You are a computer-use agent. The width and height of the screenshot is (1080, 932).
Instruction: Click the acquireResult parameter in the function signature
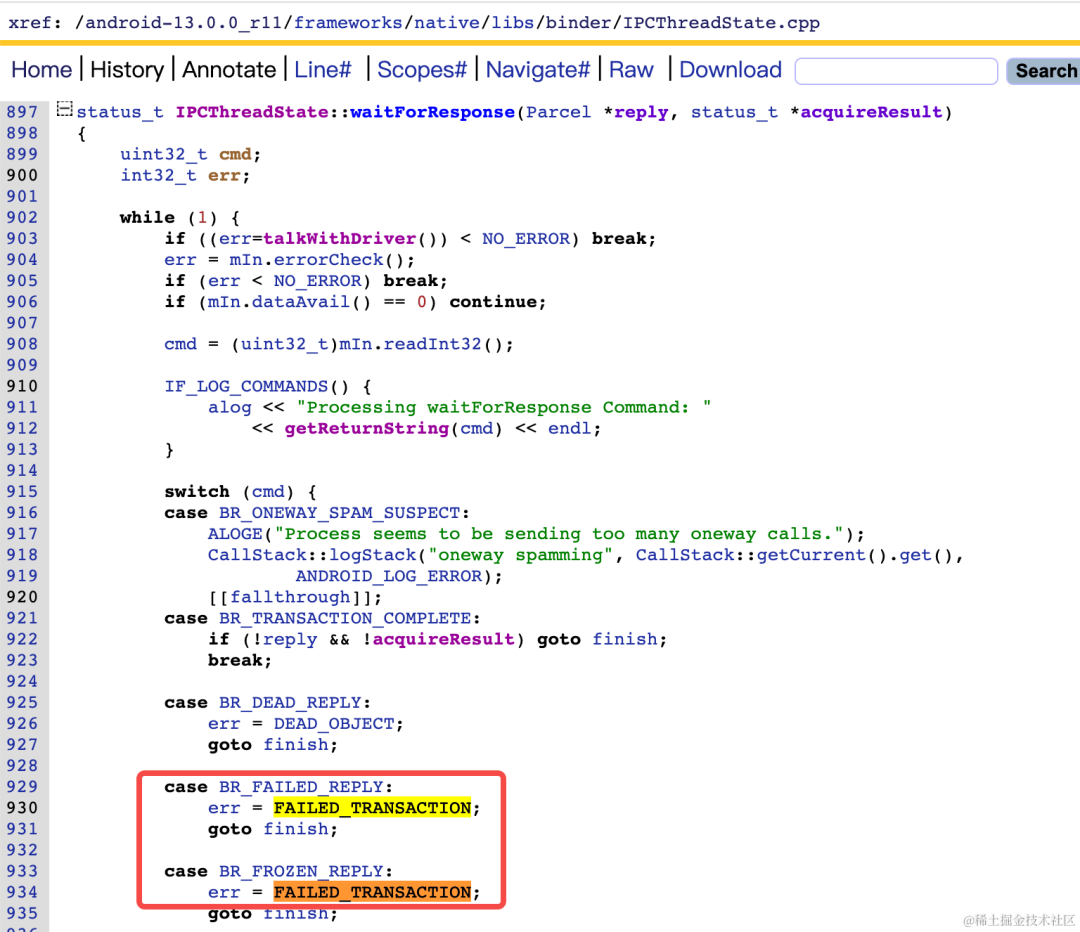click(871, 112)
